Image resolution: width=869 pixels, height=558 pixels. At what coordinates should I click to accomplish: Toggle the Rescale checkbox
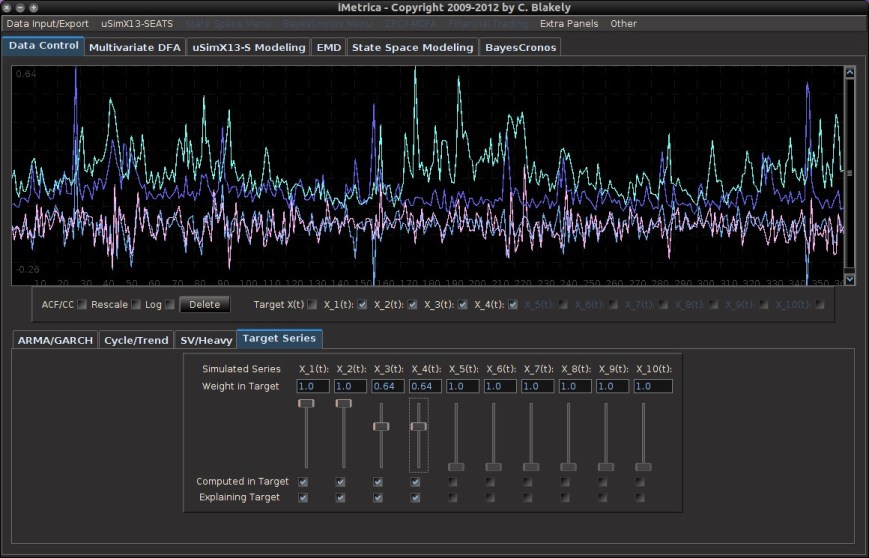pyautogui.click(x=136, y=304)
